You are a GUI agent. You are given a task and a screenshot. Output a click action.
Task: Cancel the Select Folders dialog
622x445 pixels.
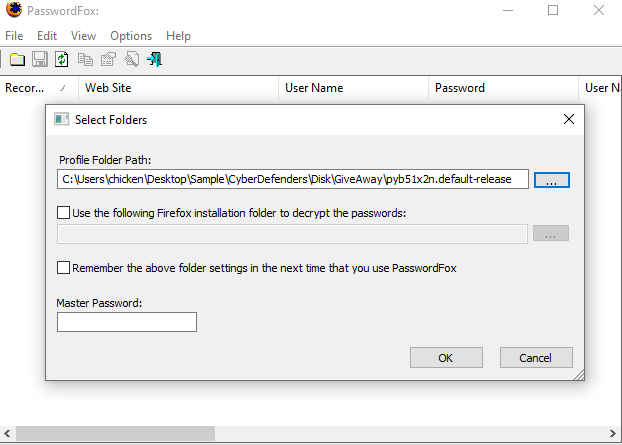point(535,358)
